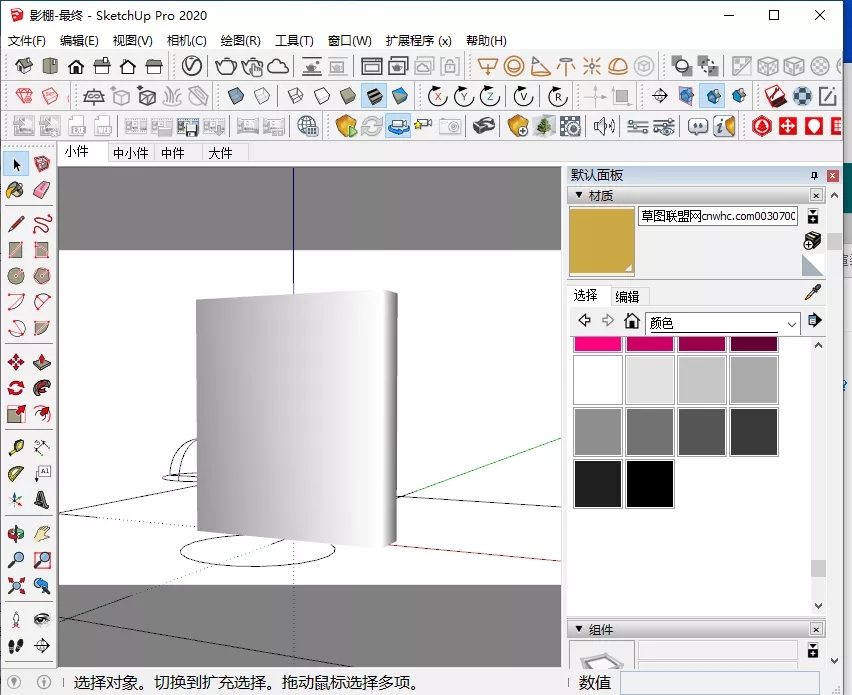Click the eyedropper sample paint icon
This screenshot has width=852, height=695.
tap(815, 293)
